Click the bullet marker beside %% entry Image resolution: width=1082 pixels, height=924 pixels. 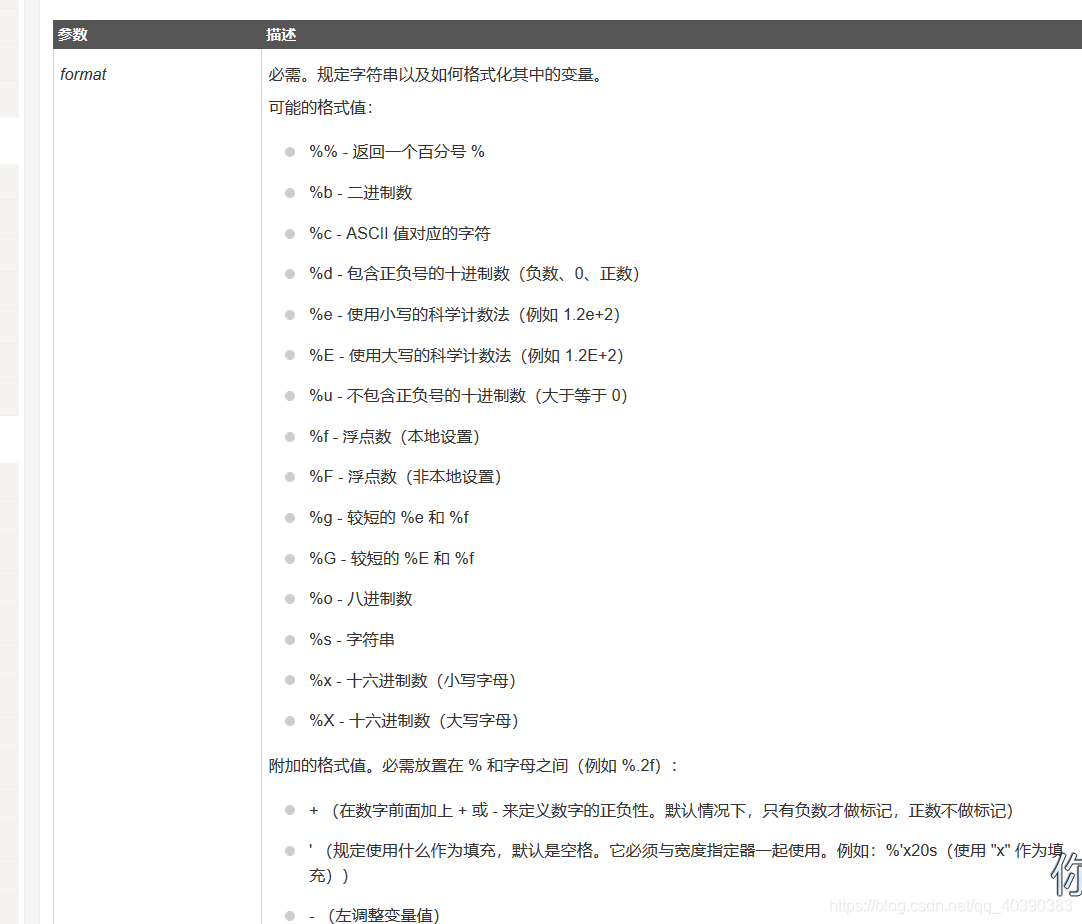coord(289,151)
